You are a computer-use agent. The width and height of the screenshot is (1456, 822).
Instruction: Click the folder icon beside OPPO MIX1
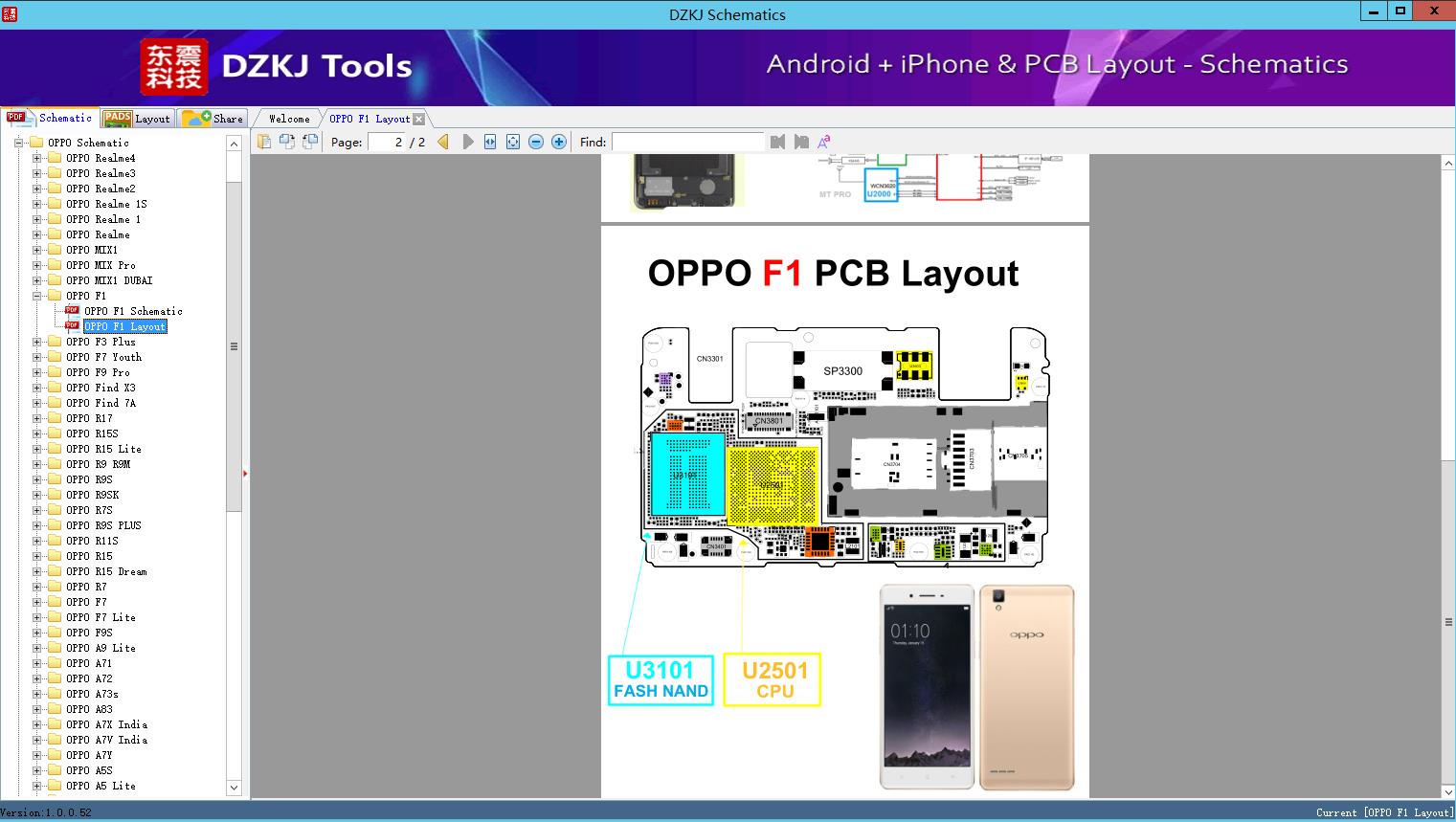pyautogui.click(x=55, y=250)
